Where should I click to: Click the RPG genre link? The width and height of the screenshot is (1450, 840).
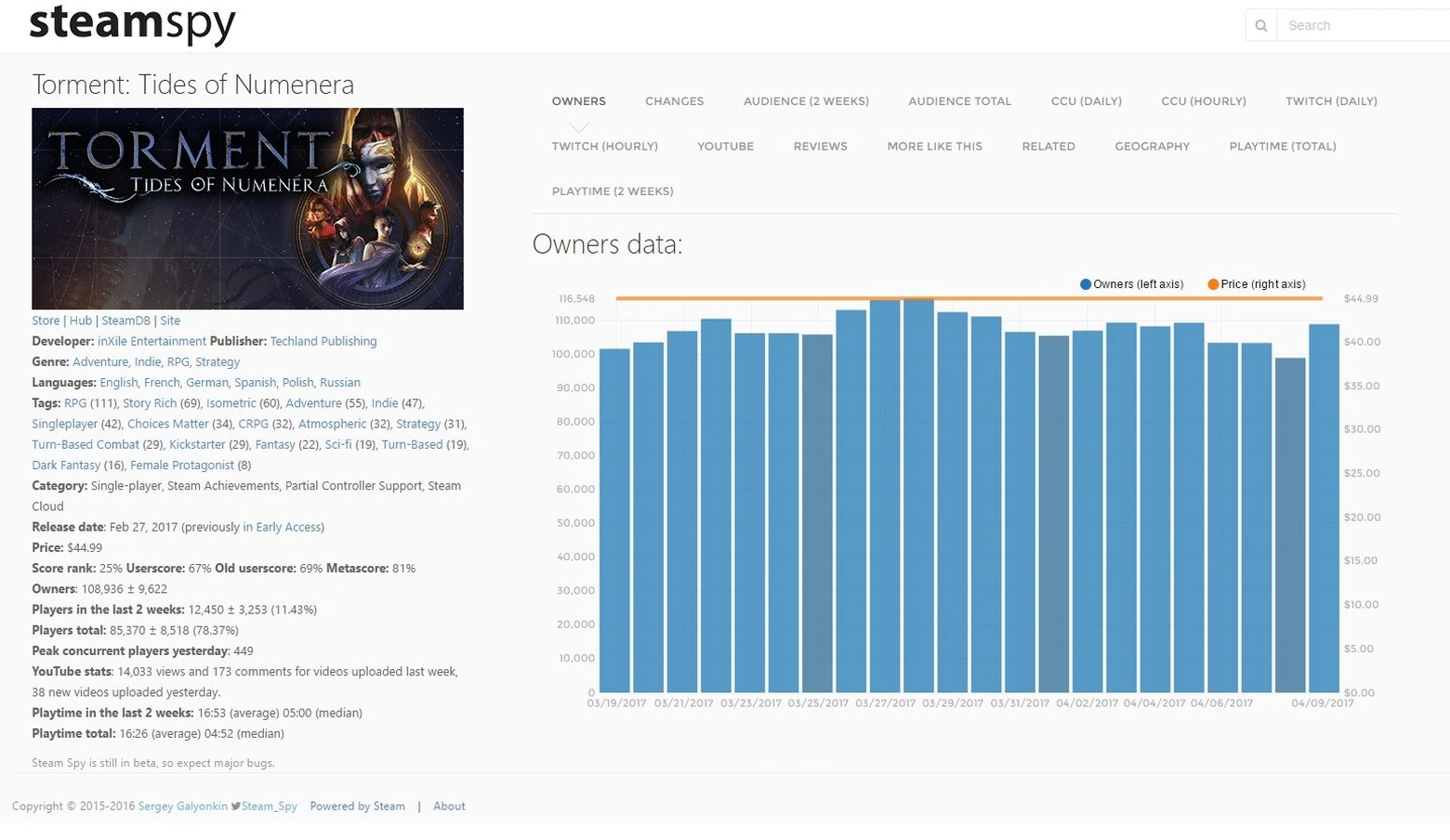coord(178,362)
